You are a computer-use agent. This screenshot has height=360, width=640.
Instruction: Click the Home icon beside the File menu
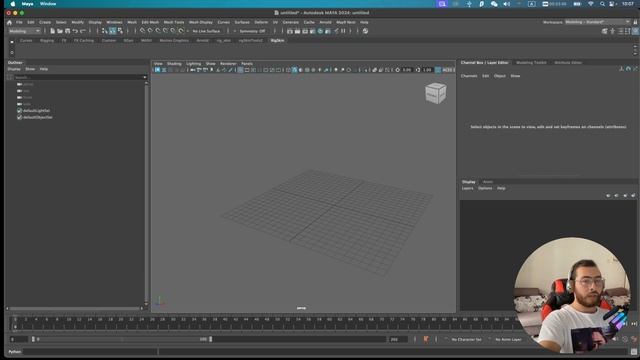9,22
